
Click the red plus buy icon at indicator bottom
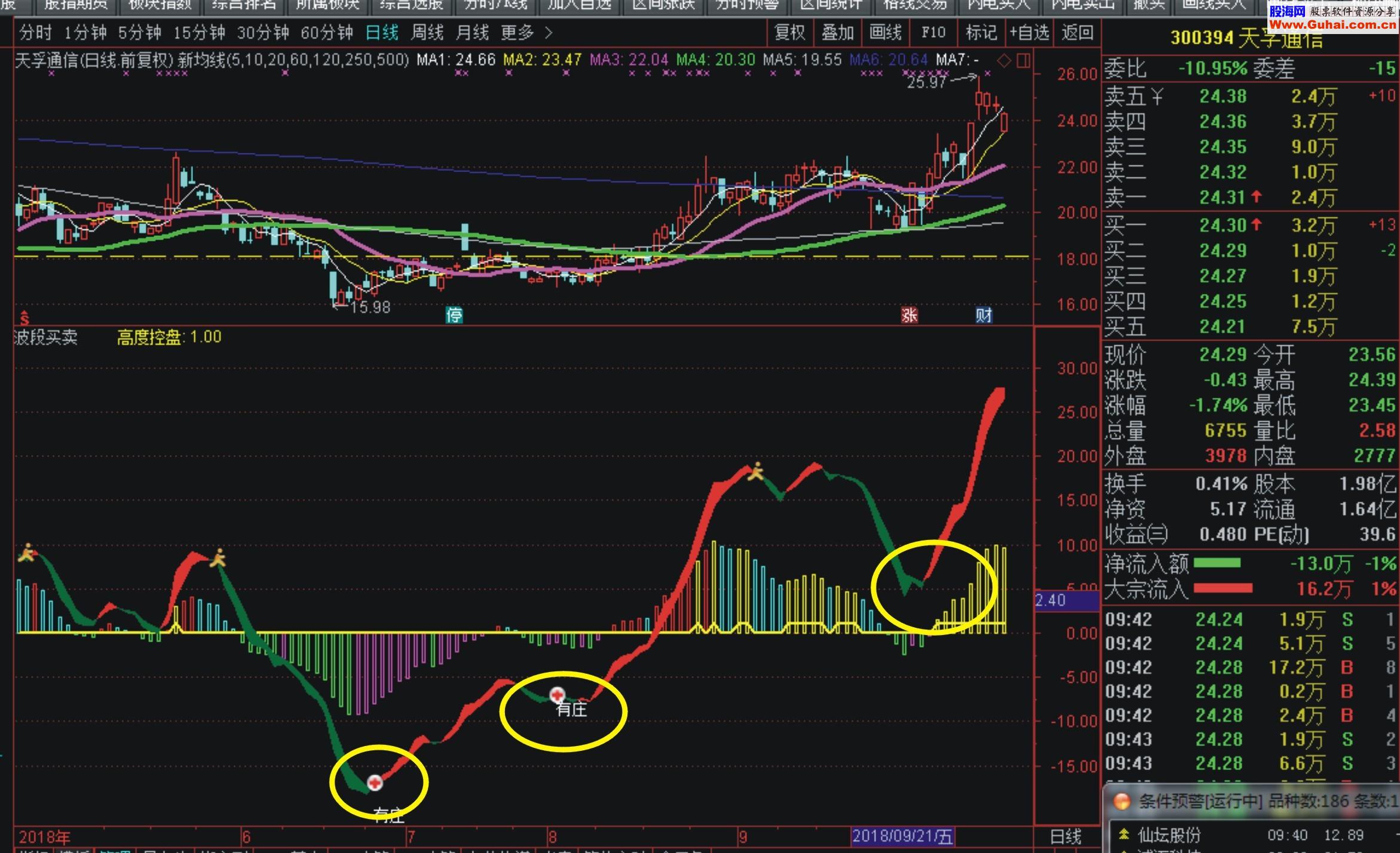(x=375, y=782)
